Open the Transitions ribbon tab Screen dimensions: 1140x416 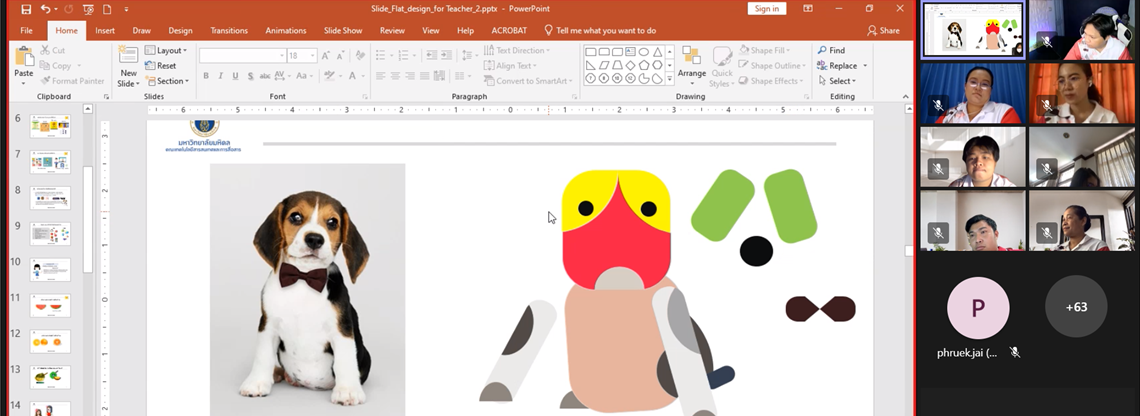[x=229, y=30]
